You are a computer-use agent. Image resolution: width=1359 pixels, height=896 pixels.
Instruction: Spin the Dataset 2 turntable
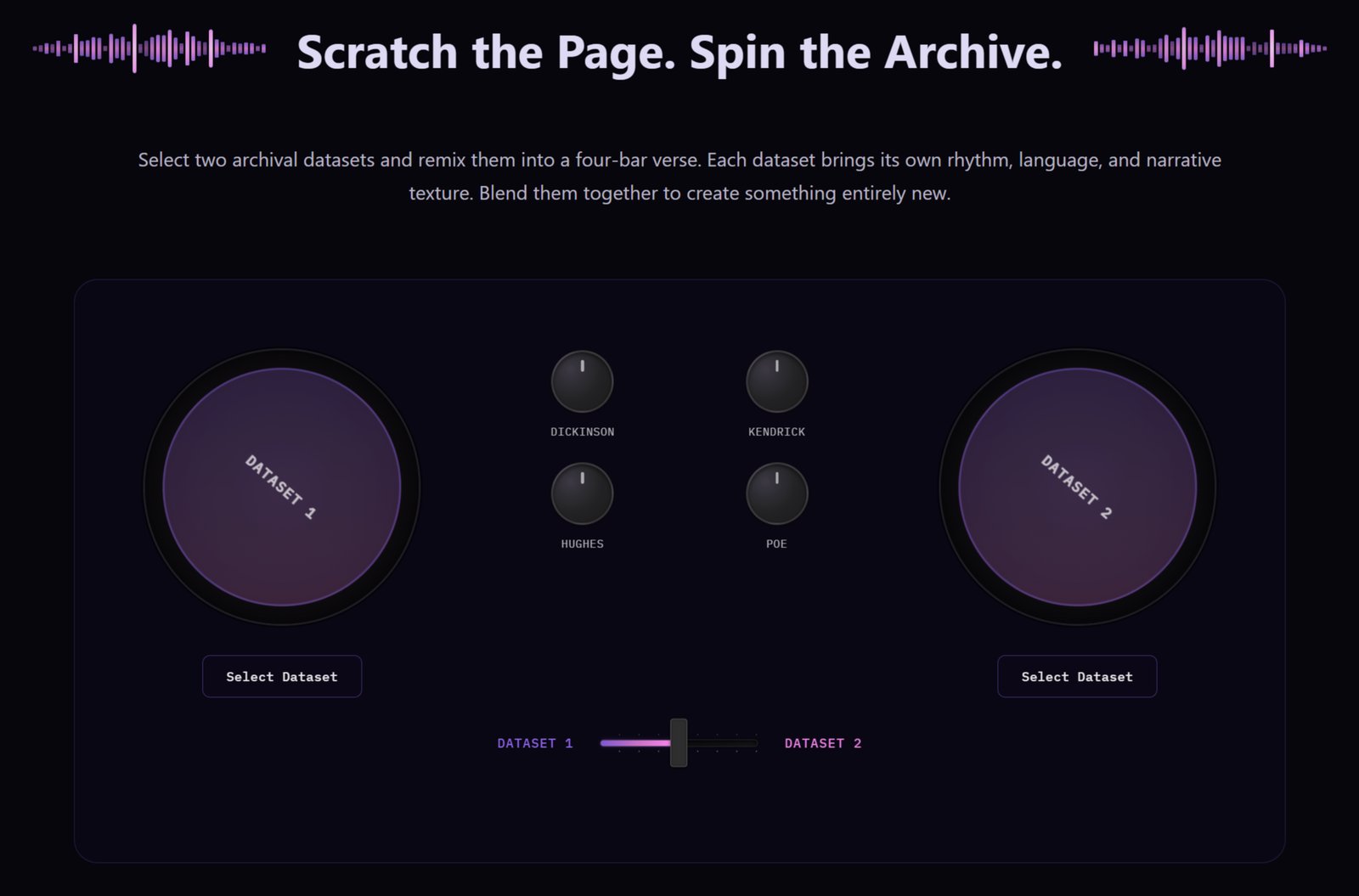coord(1075,486)
